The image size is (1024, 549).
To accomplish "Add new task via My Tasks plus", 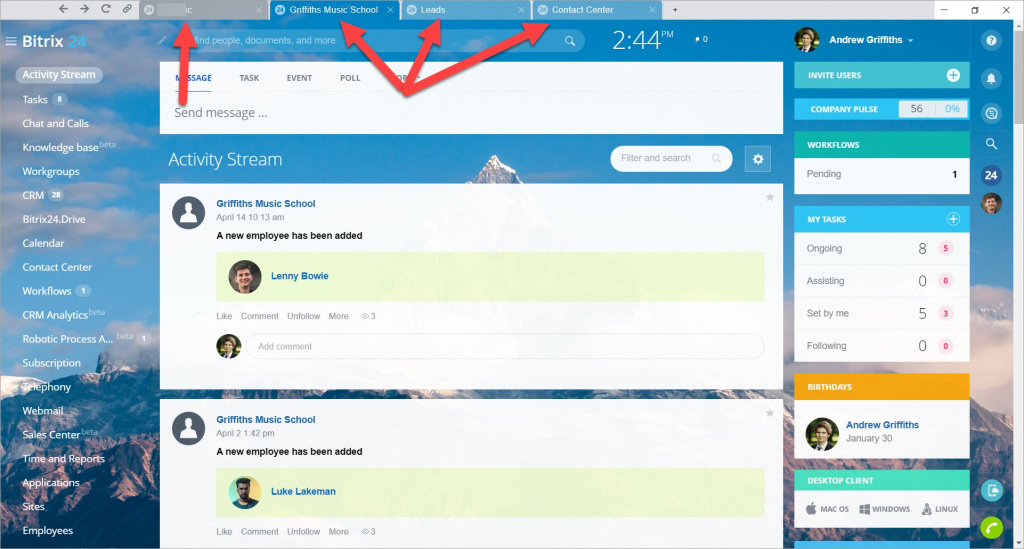I will [953, 219].
